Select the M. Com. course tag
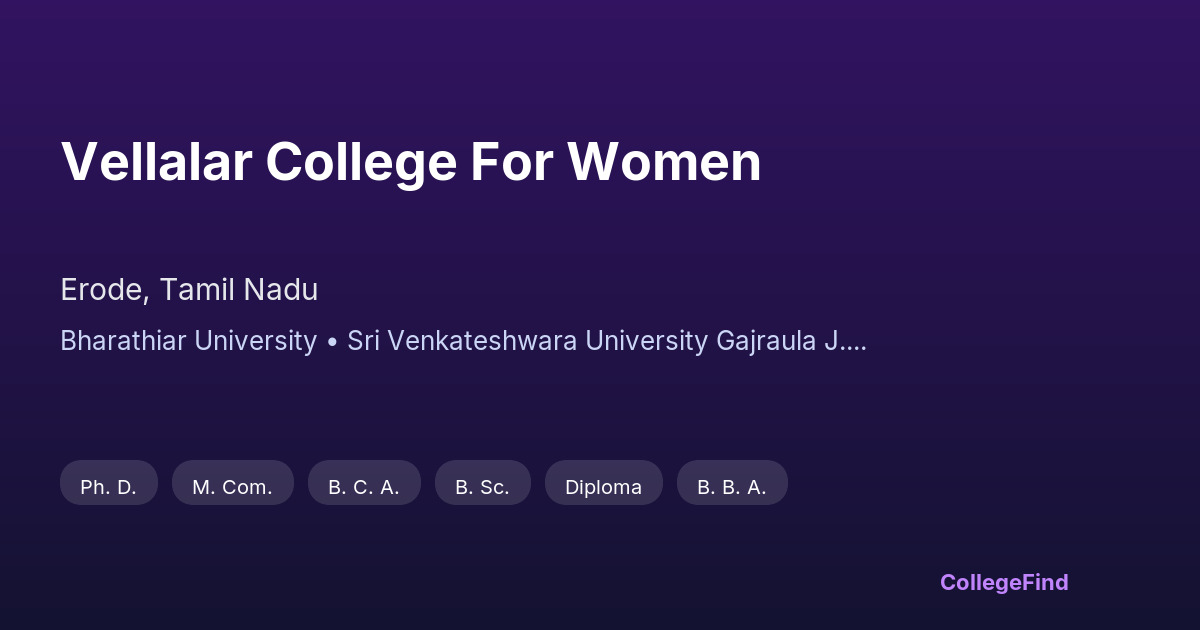The height and width of the screenshot is (630, 1200). [x=232, y=487]
